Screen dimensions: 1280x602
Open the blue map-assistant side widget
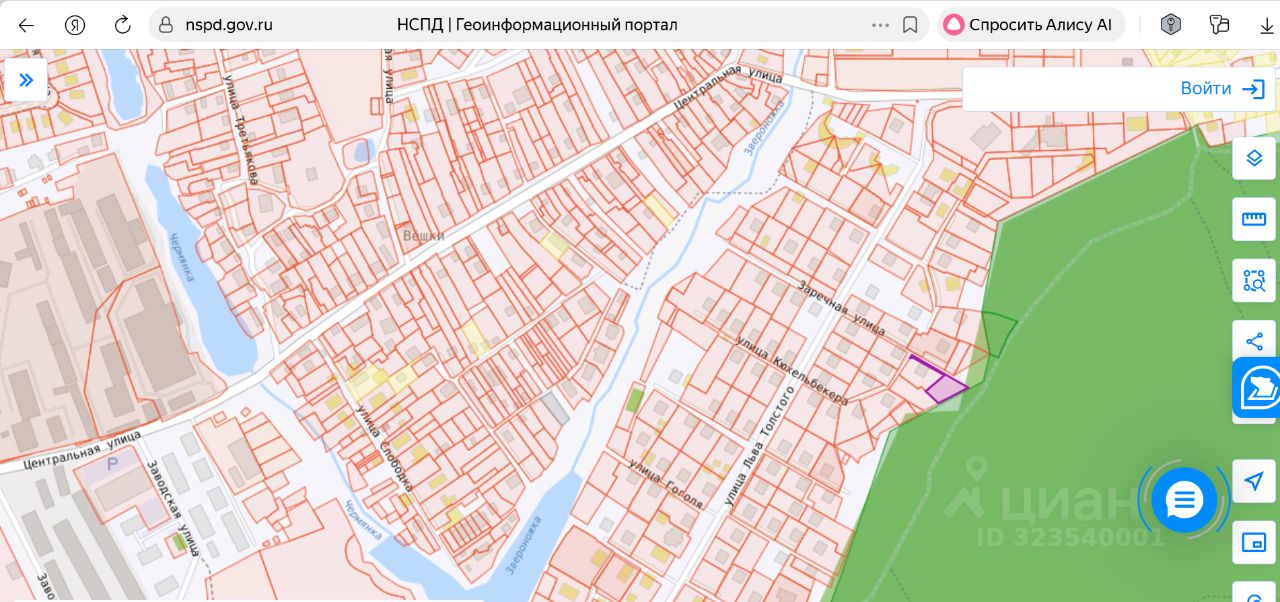(x=1257, y=388)
